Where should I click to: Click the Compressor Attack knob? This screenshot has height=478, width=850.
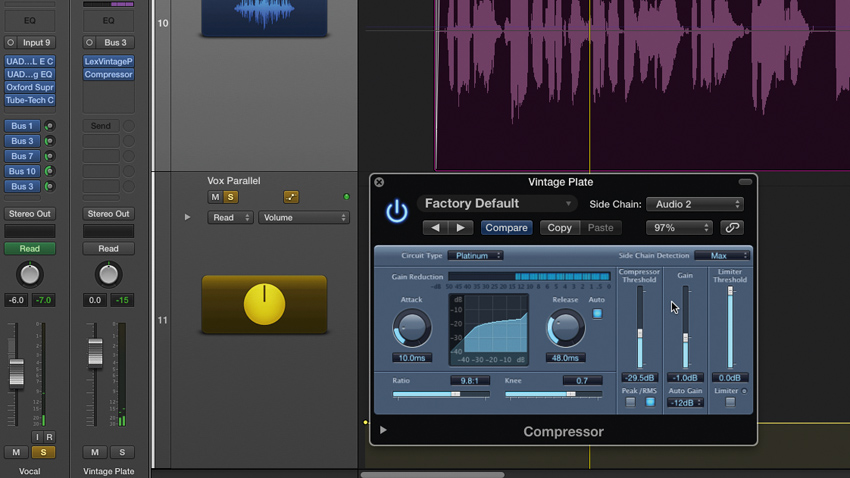412,328
